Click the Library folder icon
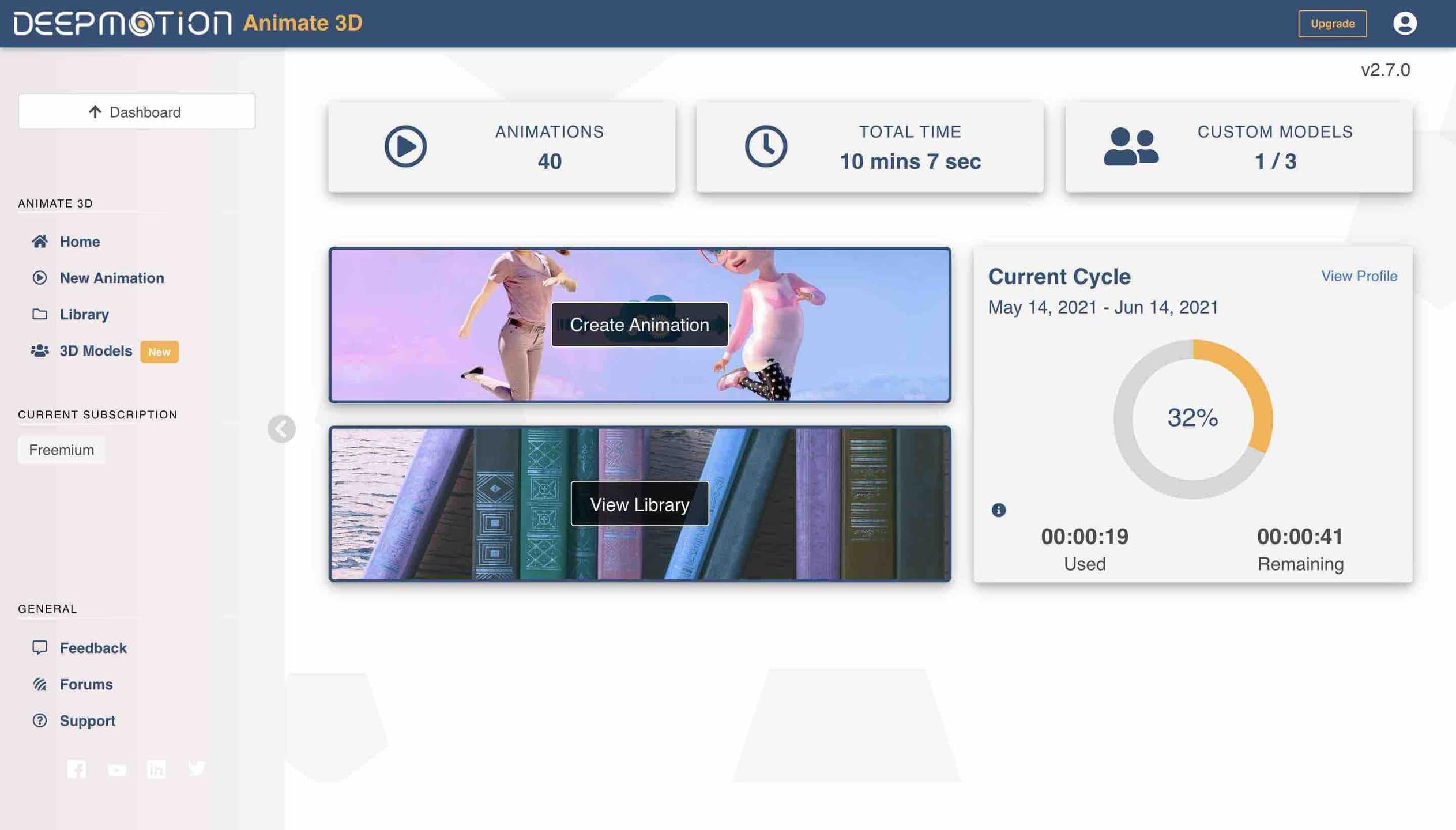 [40, 314]
